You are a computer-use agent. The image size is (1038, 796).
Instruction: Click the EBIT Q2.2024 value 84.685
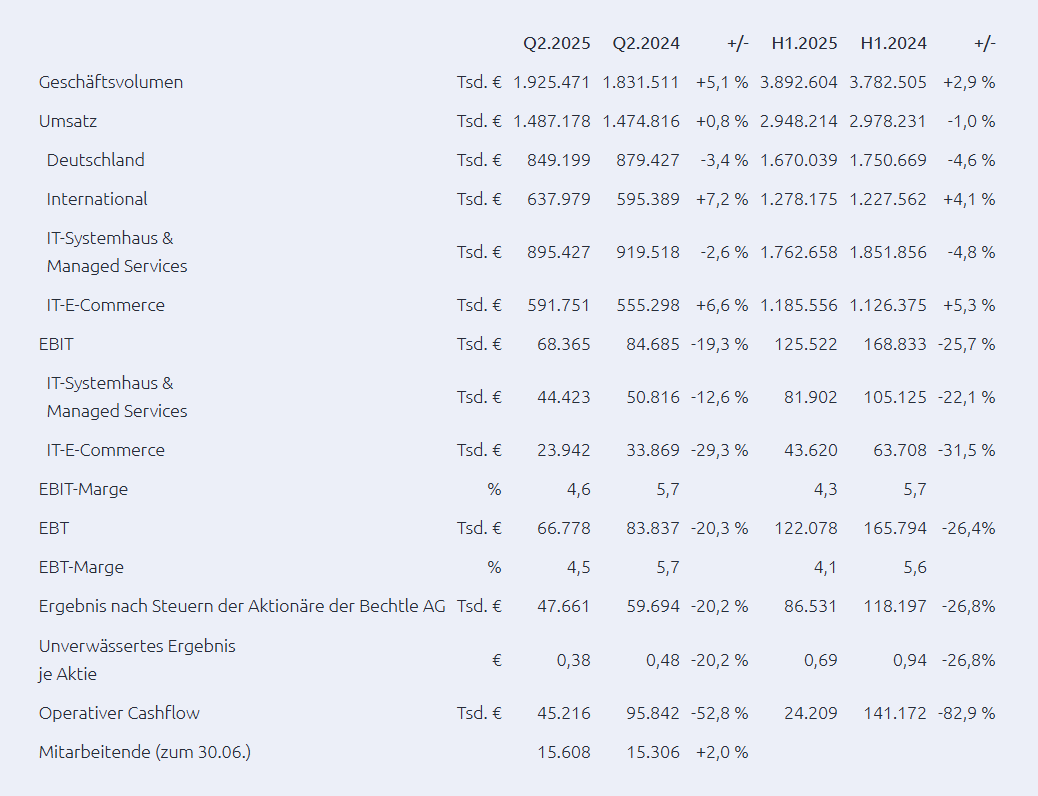pyautogui.click(x=653, y=344)
